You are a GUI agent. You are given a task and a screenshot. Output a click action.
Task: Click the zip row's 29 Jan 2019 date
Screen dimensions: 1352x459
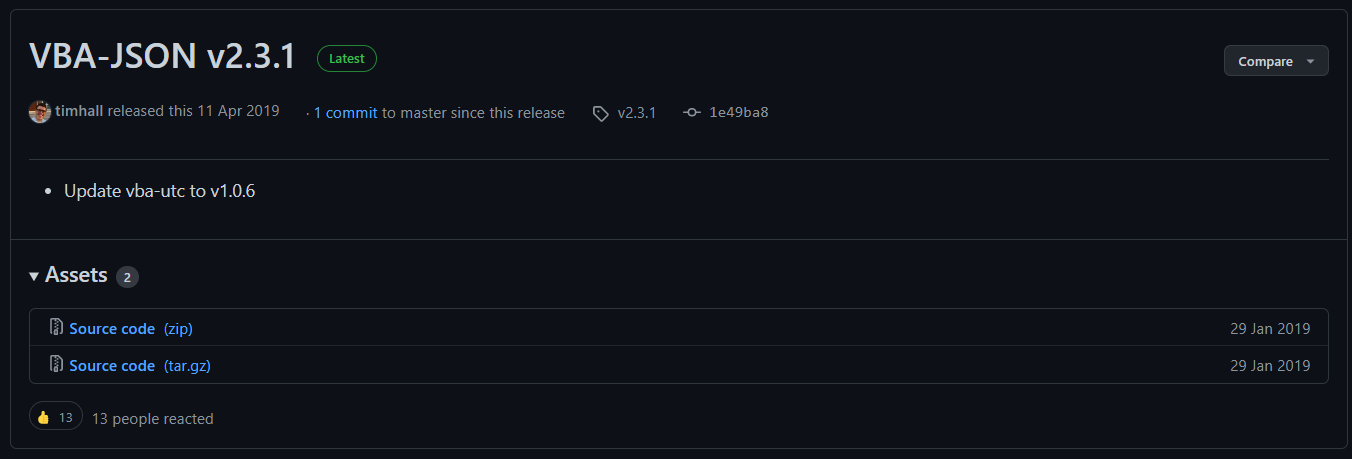point(1269,328)
